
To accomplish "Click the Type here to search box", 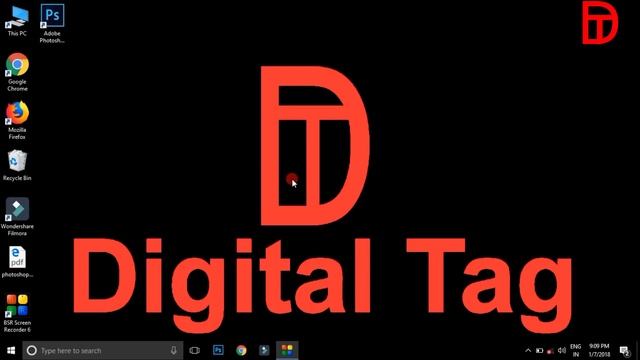I will (x=102, y=351).
